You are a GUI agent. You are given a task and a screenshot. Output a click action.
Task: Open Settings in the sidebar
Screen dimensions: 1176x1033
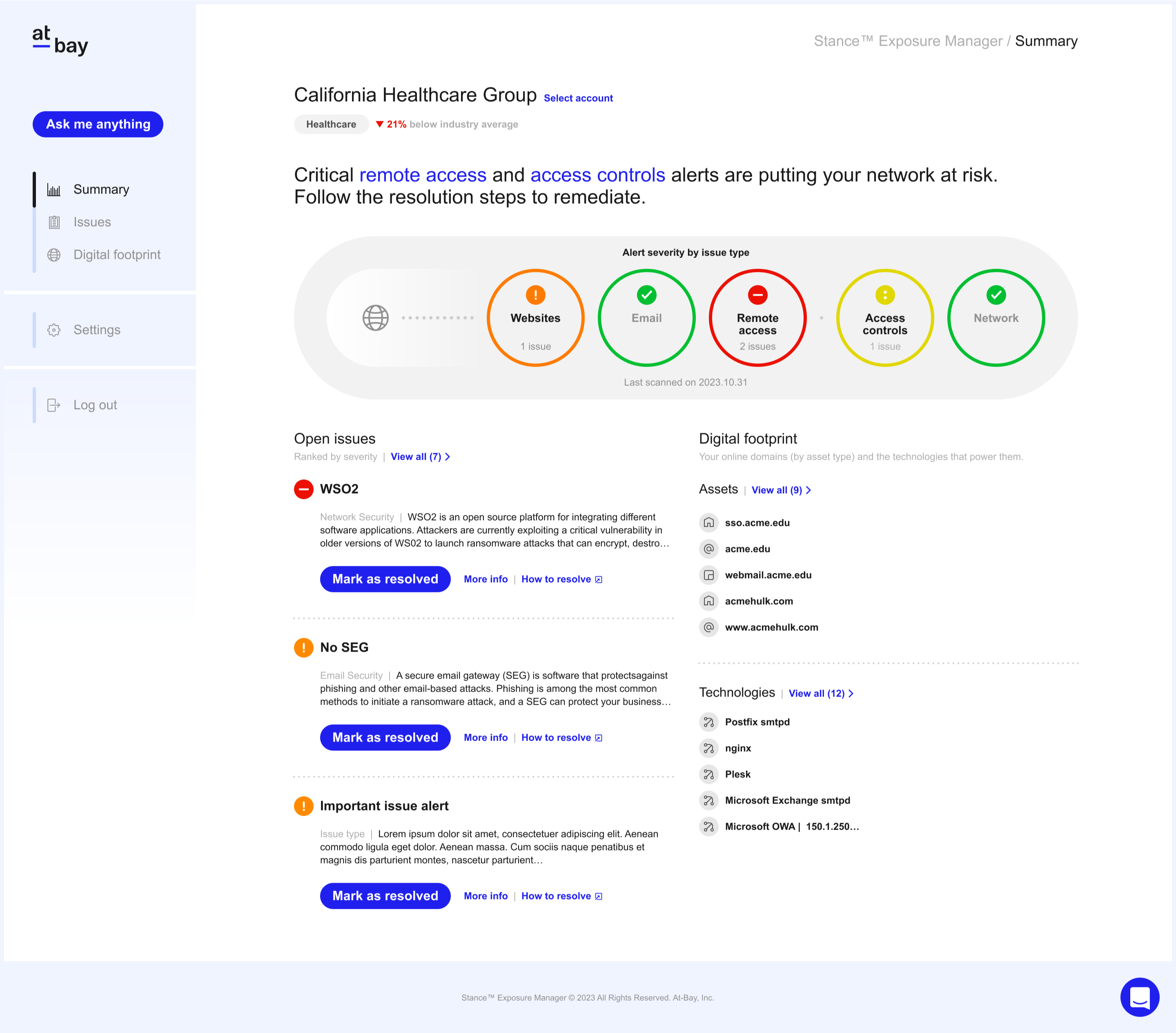tap(97, 330)
